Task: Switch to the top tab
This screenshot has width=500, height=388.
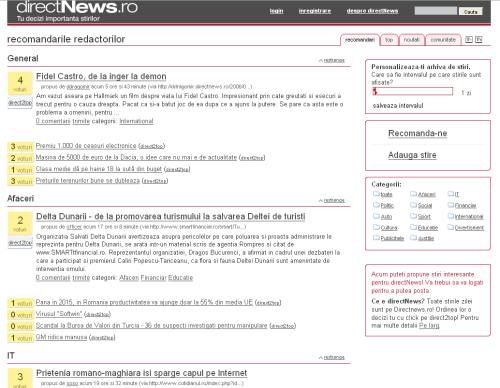Action: tap(389, 40)
